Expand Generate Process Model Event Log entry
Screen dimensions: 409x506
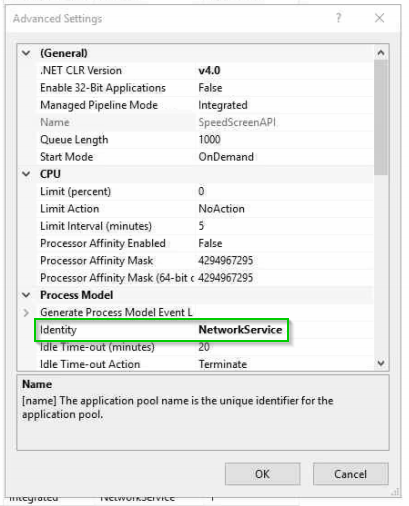click(26, 313)
